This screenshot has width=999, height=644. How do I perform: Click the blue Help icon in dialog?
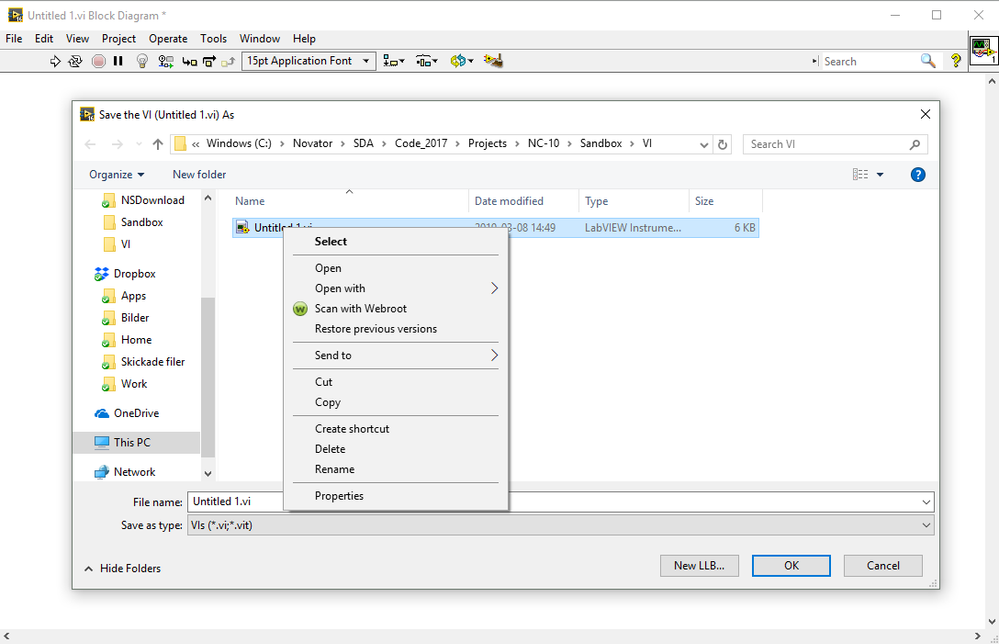[918, 174]
